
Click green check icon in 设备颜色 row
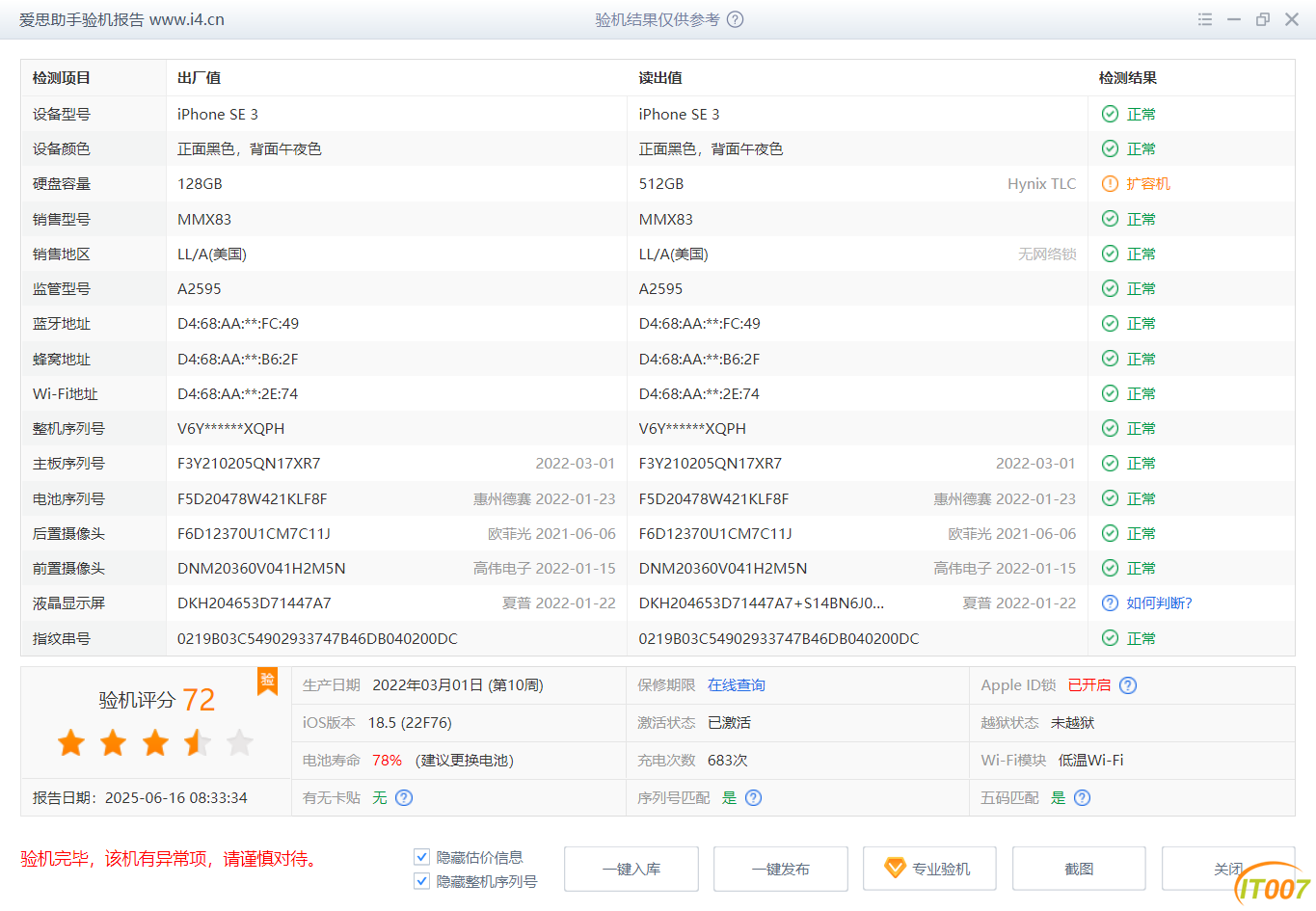point(1110,148)
